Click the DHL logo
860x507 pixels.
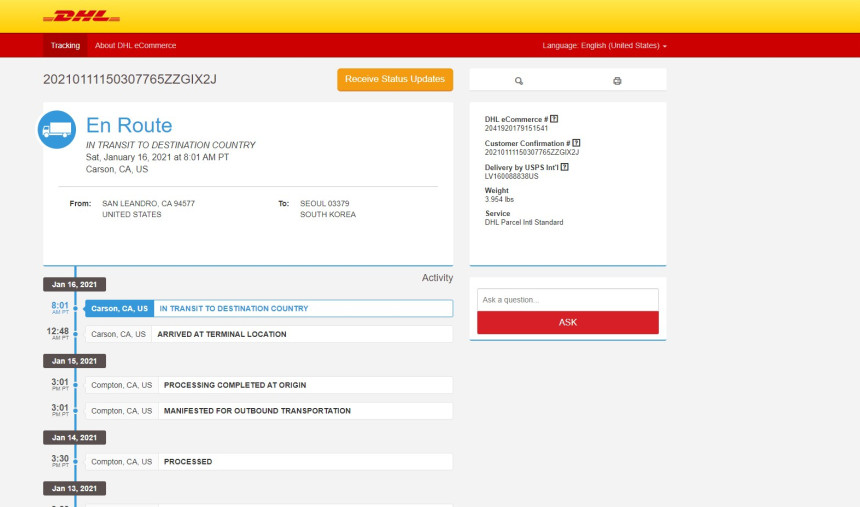(82, 16)
